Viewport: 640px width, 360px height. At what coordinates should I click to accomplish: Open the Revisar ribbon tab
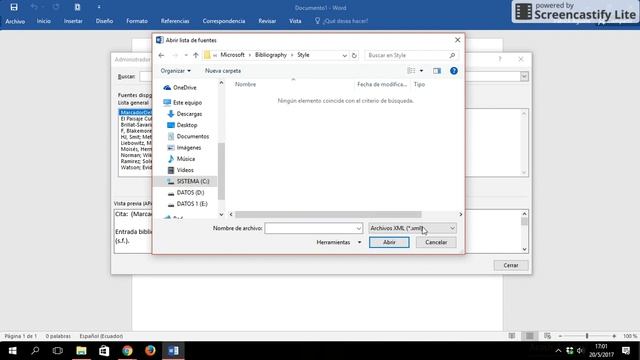[x=267, y=21]
